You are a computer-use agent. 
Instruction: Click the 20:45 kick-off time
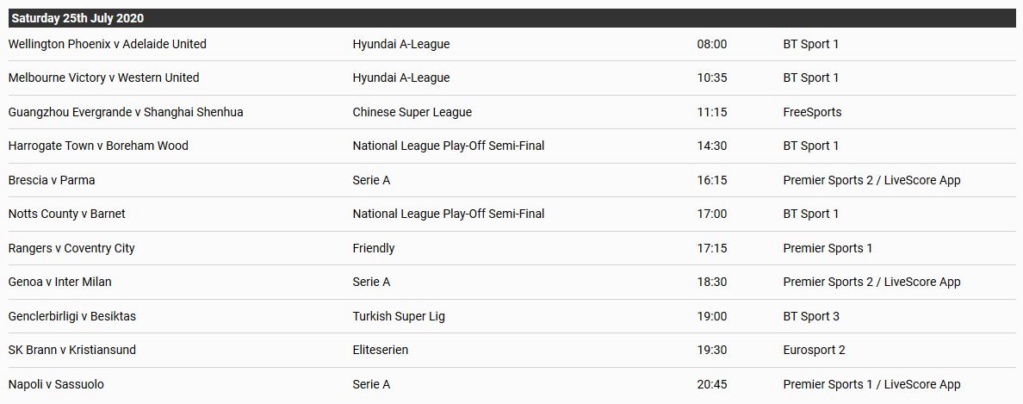pyautogui.click(x=712, y=384)
